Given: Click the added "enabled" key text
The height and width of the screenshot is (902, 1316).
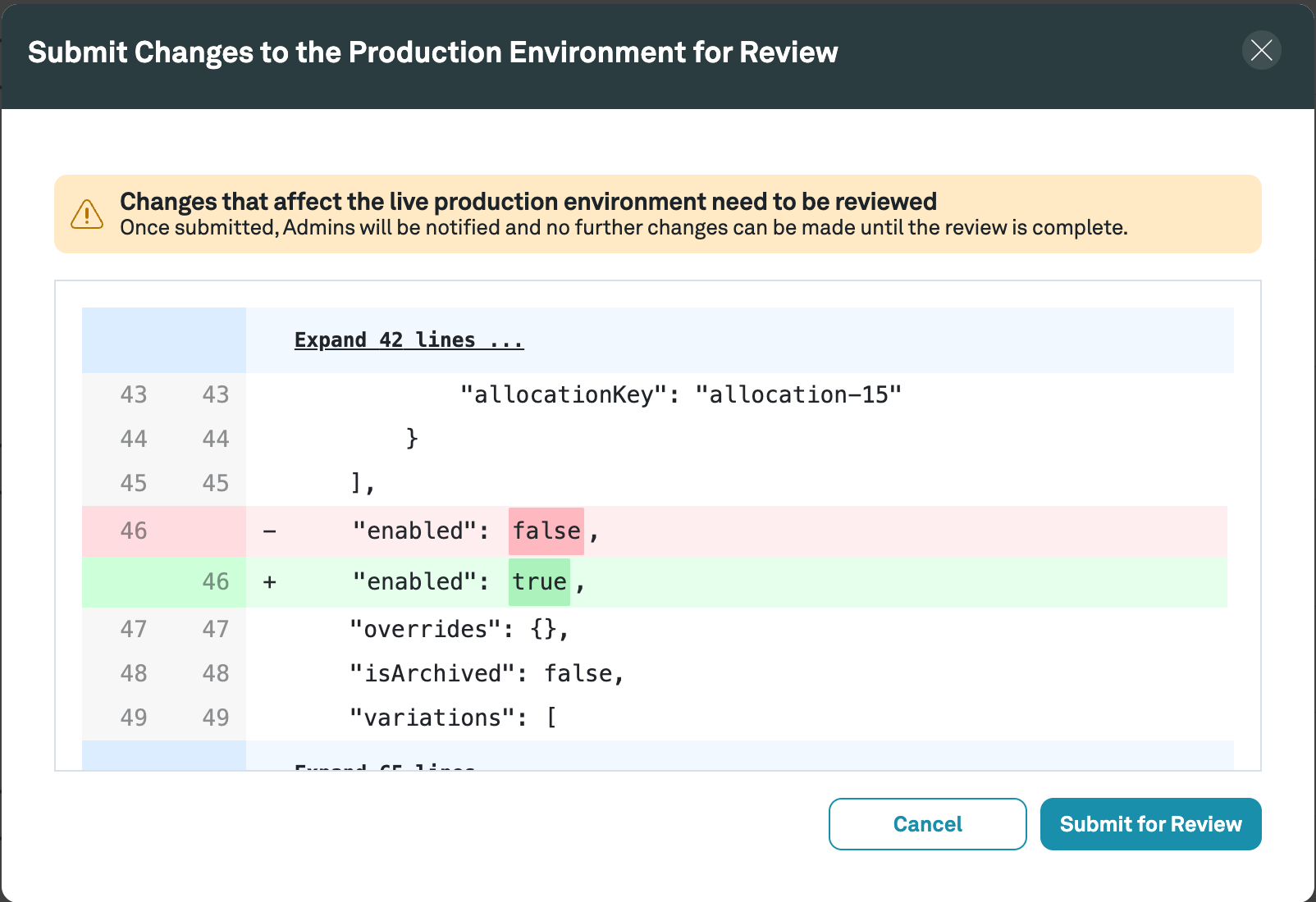Looking at the screenshot, I should (420, 582).
